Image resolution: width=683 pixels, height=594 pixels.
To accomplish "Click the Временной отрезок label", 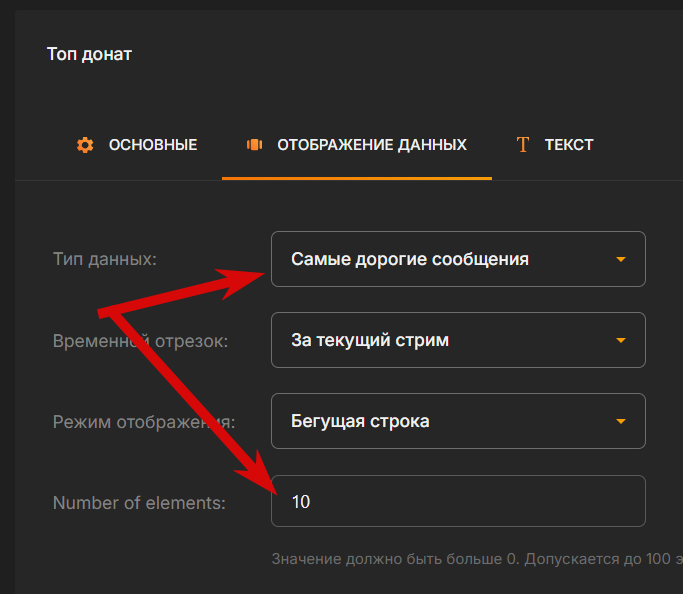I will tap(140, 341).
